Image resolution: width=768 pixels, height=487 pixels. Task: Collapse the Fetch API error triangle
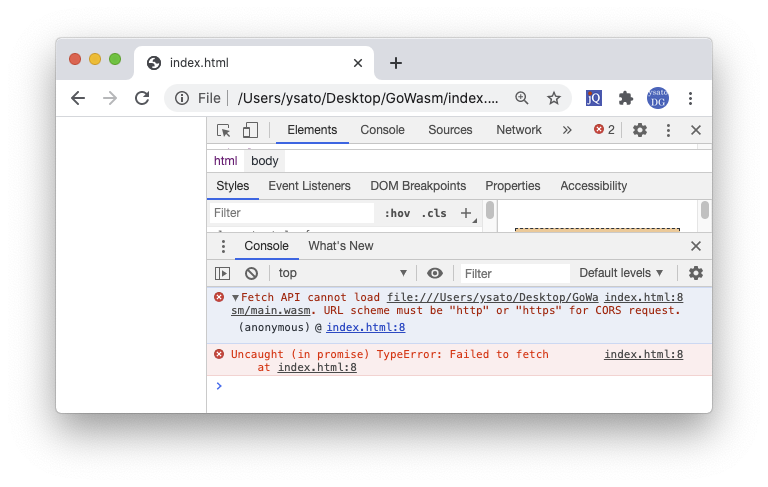[x=236, y=298]
